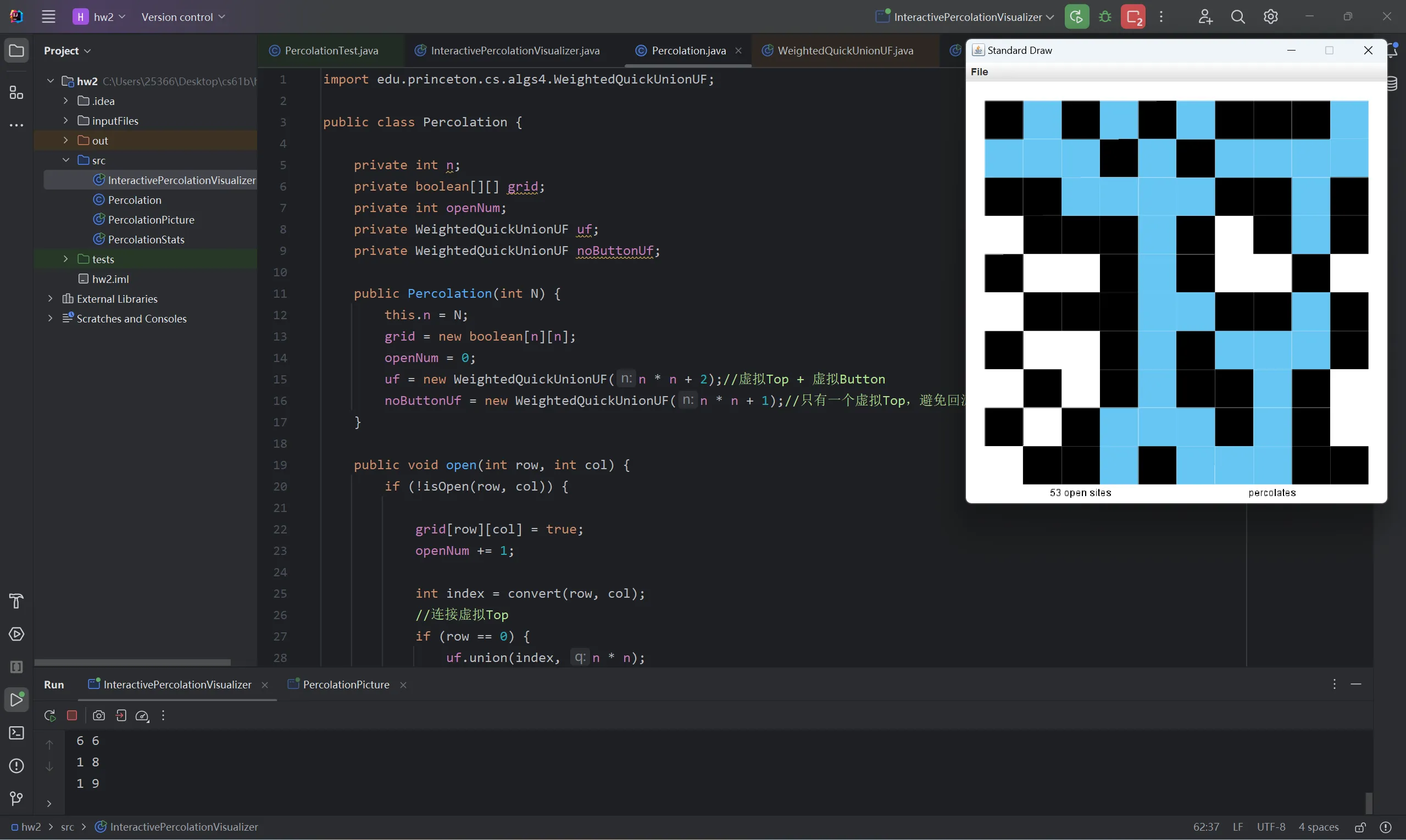Expand Scratches and Consoles node
1406x840 pixels.
[51, 319]
